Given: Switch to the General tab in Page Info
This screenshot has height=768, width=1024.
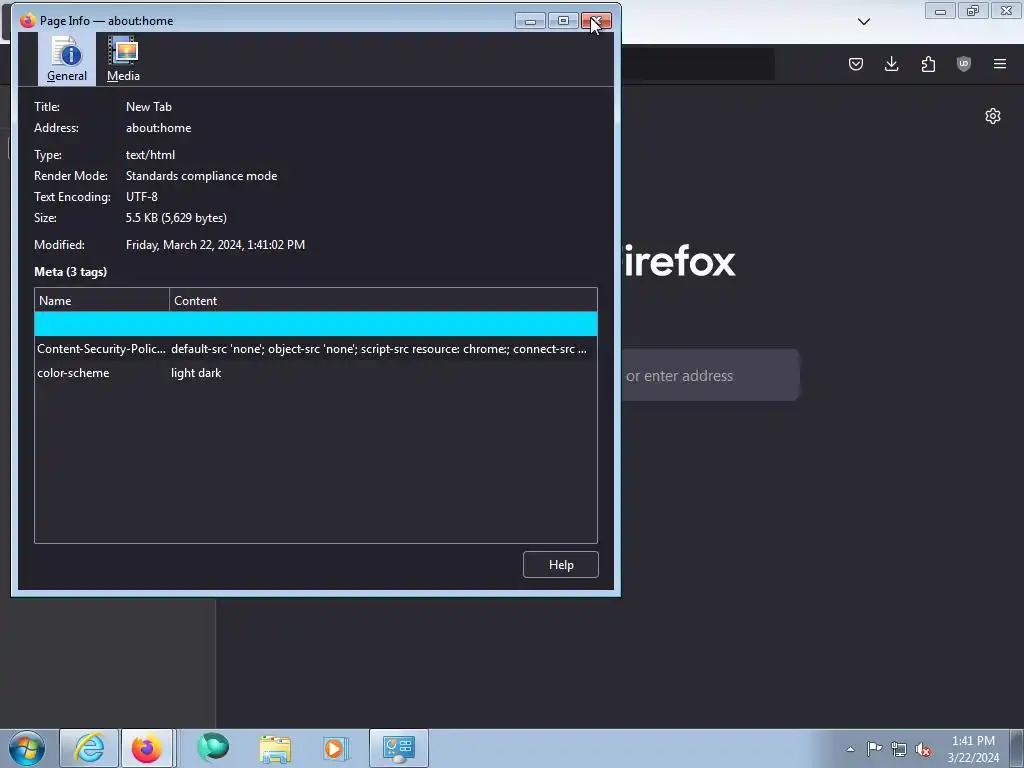Looking at the screenshot, I should [x=67, y=59].
